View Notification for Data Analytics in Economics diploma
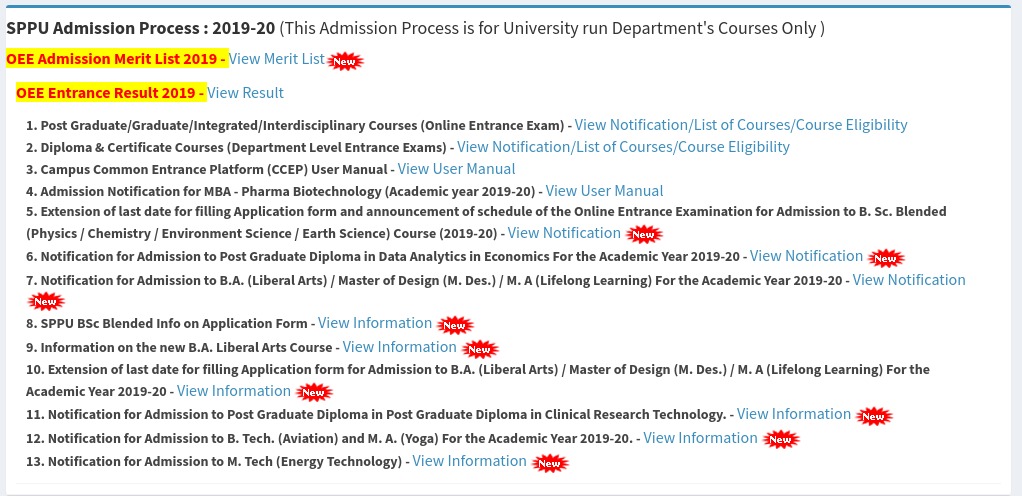The height and width of the screenshot is (496, 1022). (806, 256)
